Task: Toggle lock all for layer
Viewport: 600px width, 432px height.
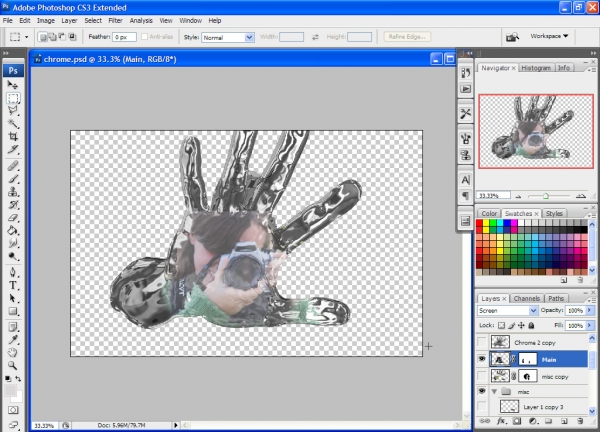Action: 531,325
